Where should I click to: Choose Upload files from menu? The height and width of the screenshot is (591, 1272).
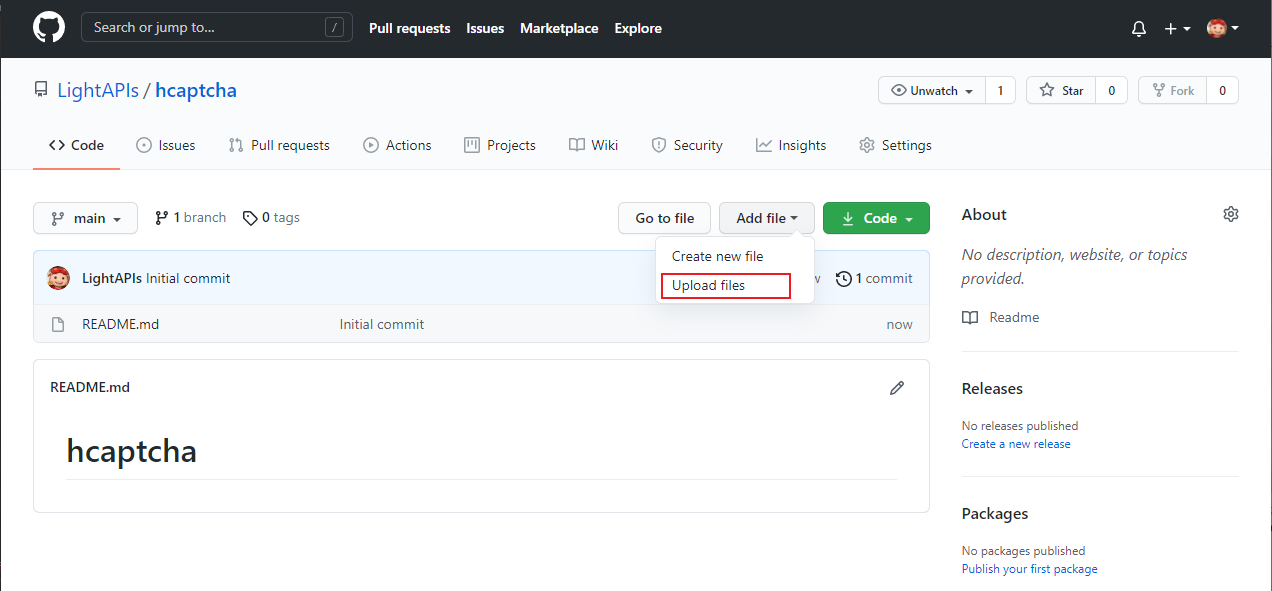tap(735, 286)
